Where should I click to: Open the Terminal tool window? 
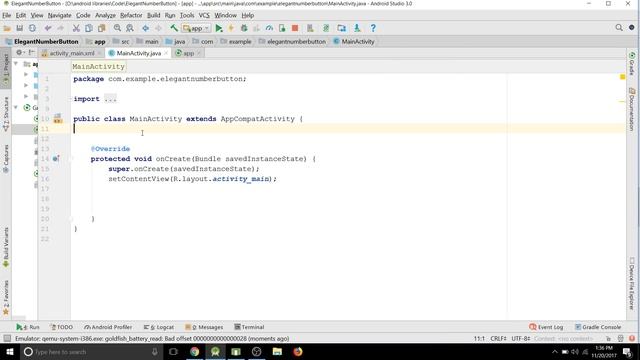tap(249, 327)
